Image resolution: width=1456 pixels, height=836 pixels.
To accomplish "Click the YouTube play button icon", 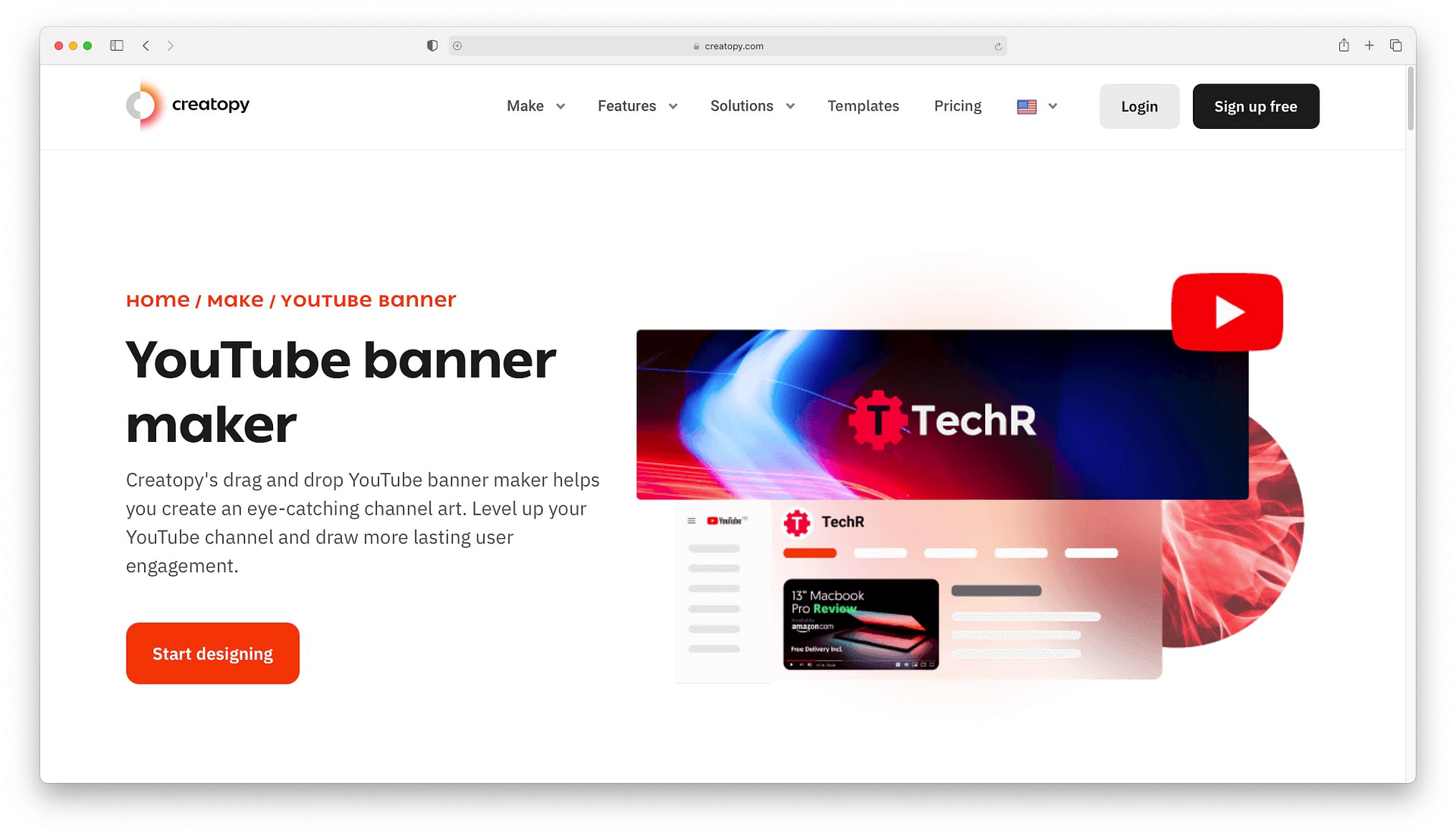I will tap(1226, 312).
